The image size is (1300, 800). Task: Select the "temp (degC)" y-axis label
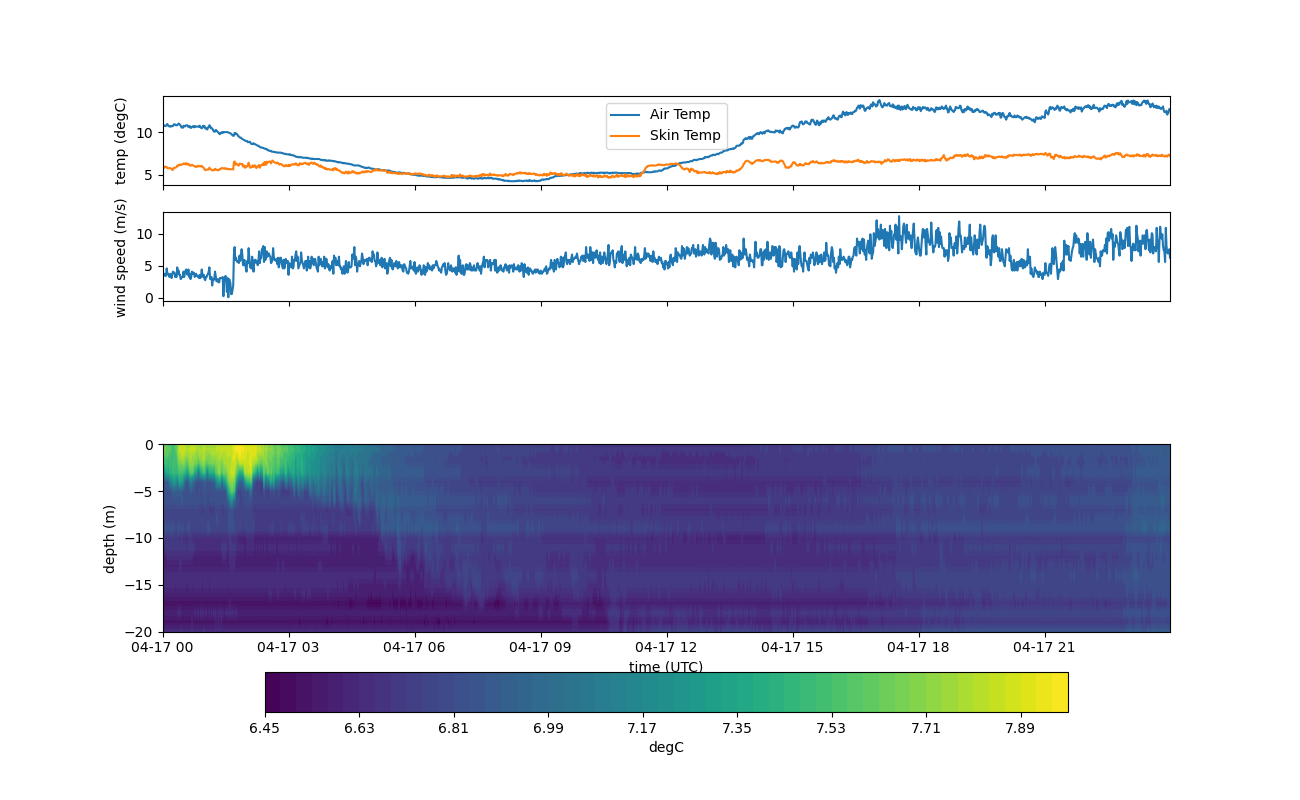point(121,141)
